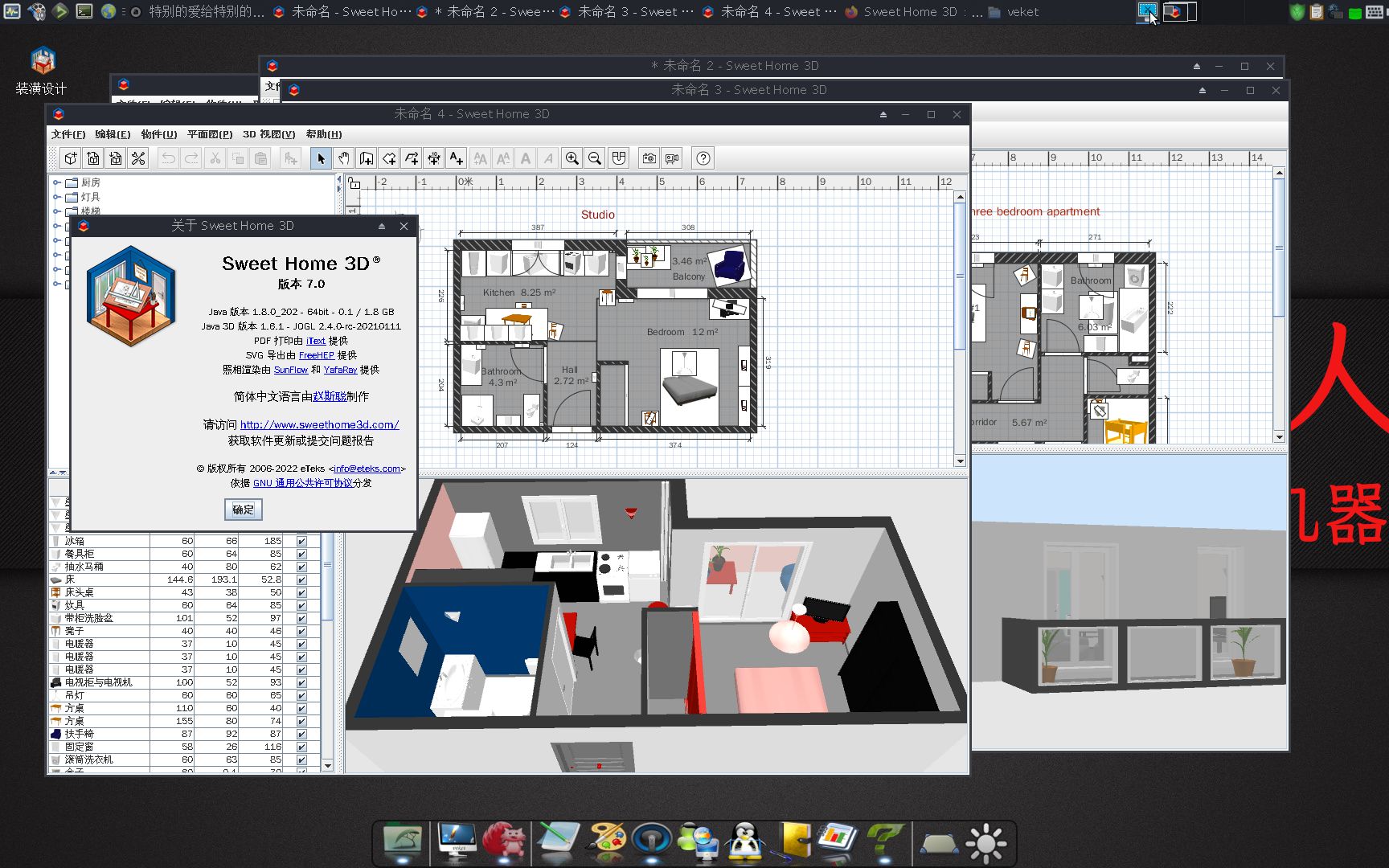This screenshot has height=868, width=1389.
Task: Activate the Select arrow tool
Action: 321,158
